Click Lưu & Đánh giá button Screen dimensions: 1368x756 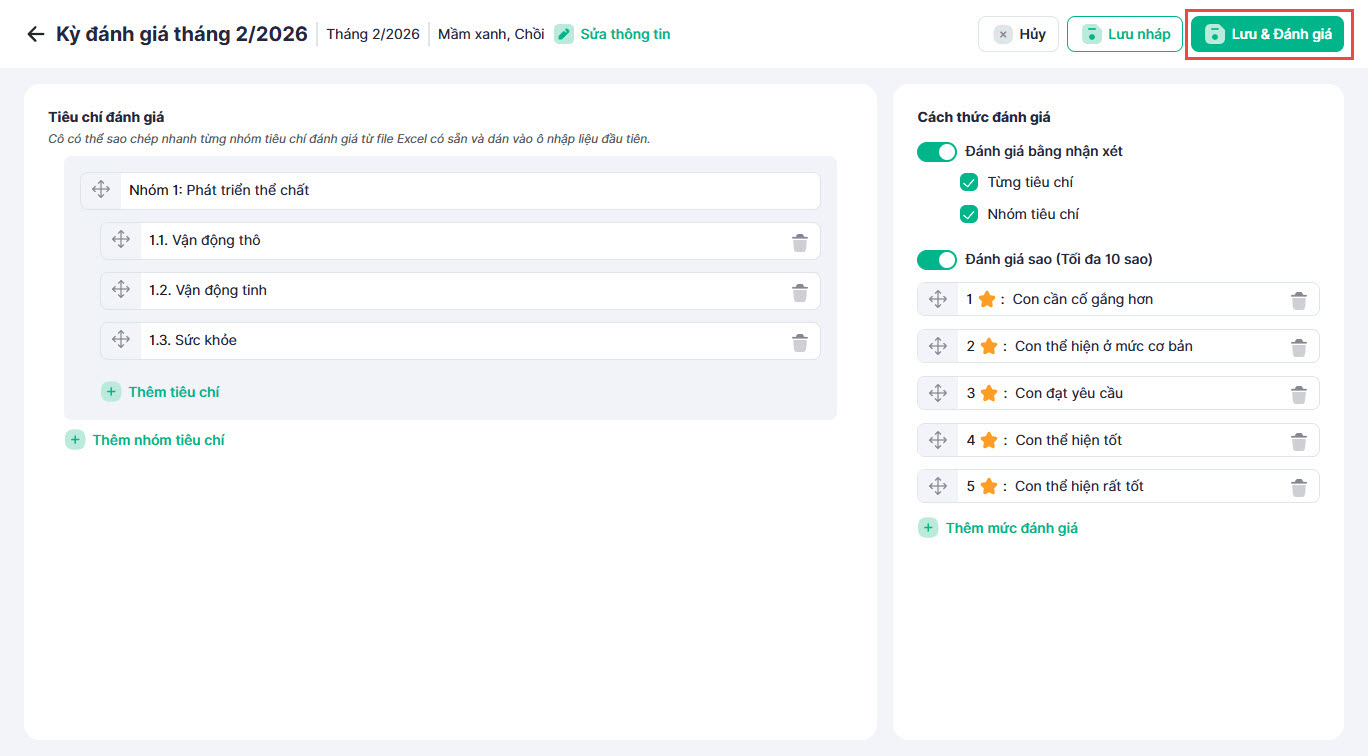click(x=1267, y=34)
